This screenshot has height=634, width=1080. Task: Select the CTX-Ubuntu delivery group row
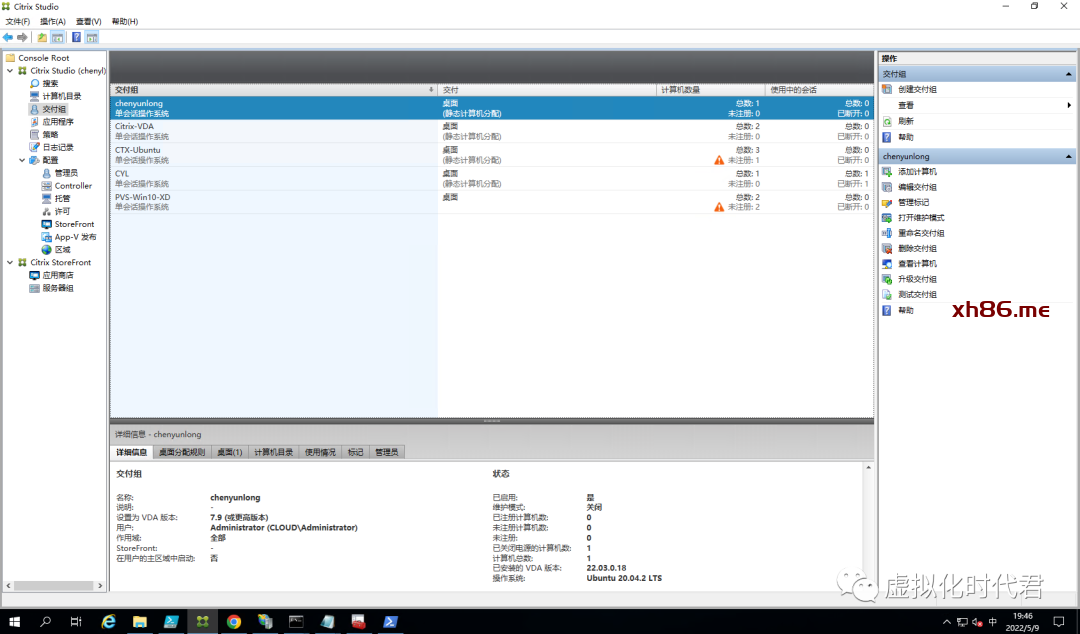pyautogui.click(x=492, y=155)
